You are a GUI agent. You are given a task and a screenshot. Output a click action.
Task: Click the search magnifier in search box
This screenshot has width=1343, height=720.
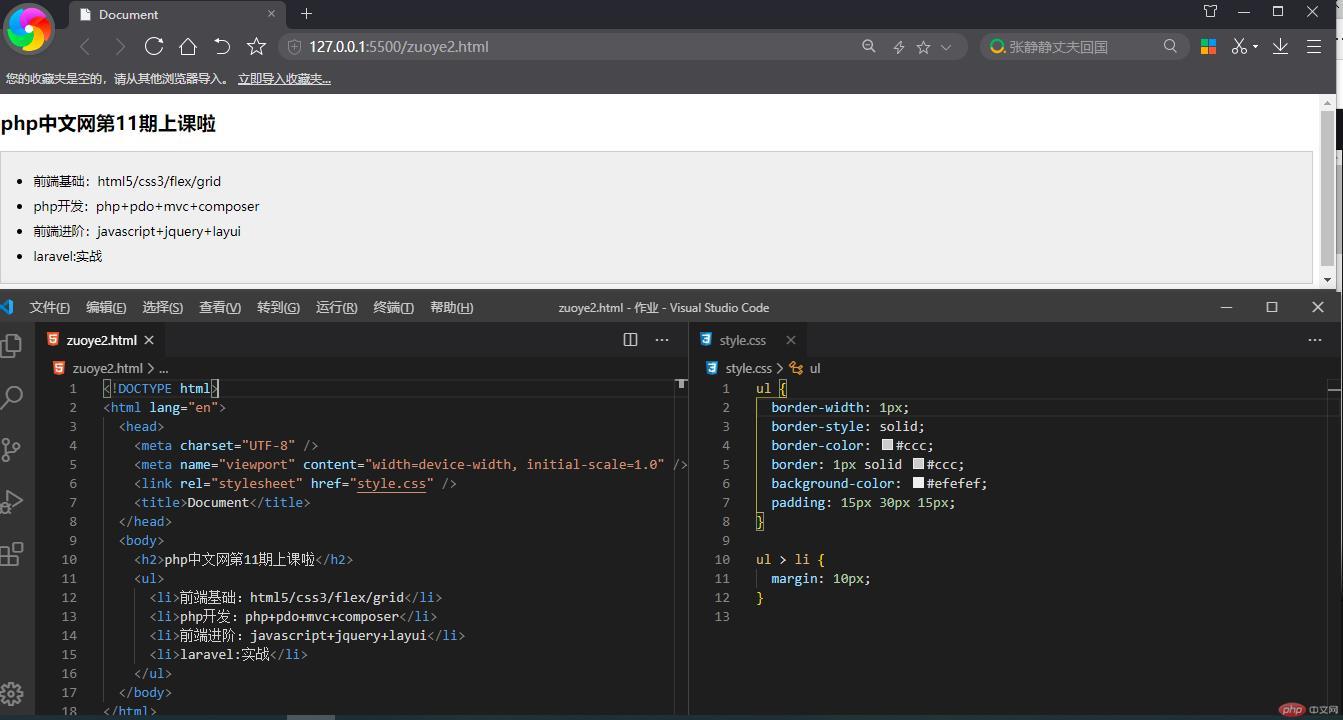pyautogui.click(x=1170, y=46)
